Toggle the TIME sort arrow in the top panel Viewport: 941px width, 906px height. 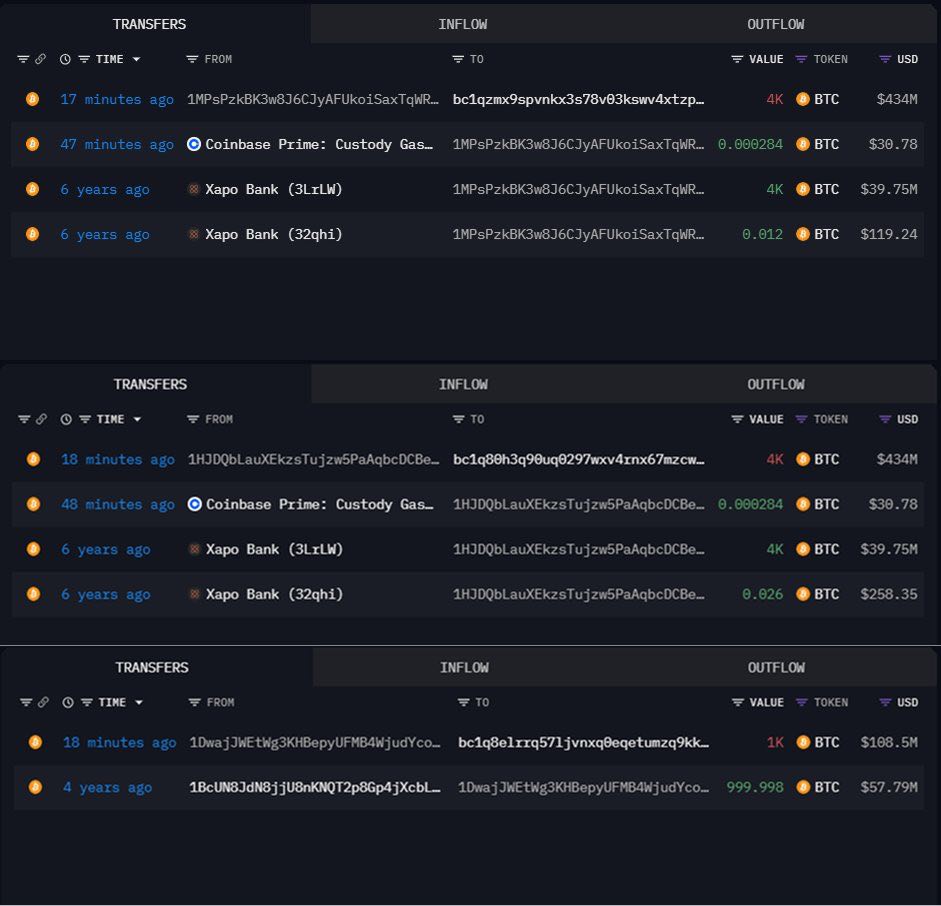coord(136,59)
